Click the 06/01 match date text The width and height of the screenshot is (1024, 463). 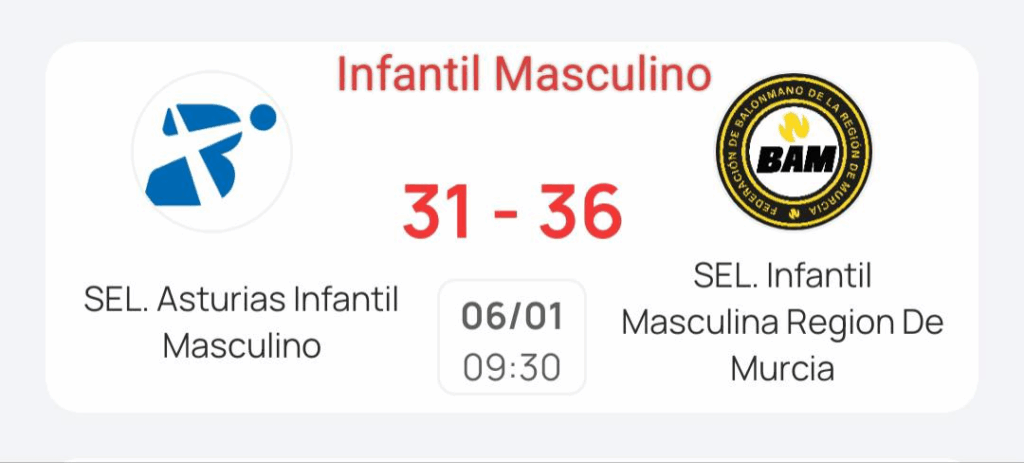click(512, 317)
